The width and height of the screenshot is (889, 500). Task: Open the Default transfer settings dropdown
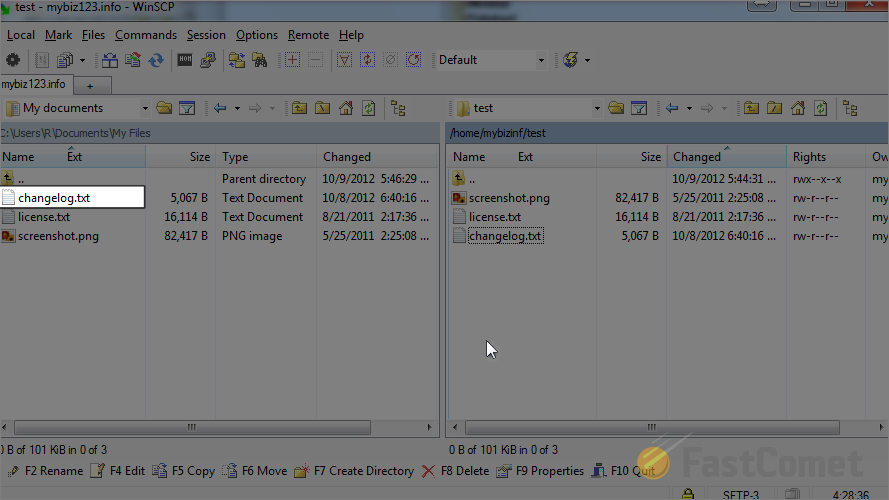point(541,60)
